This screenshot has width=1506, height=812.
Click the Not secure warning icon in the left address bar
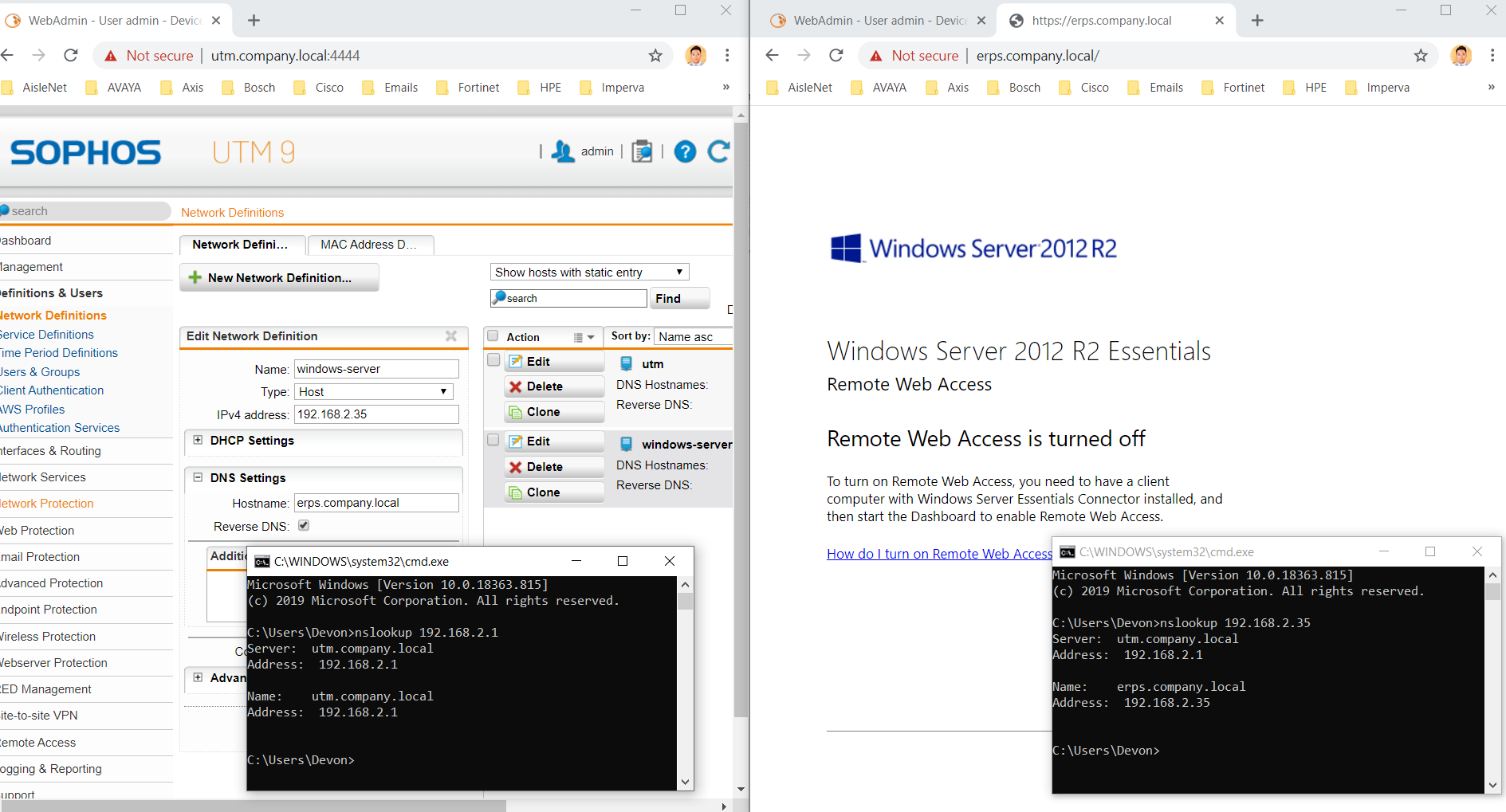click(111, 56)
